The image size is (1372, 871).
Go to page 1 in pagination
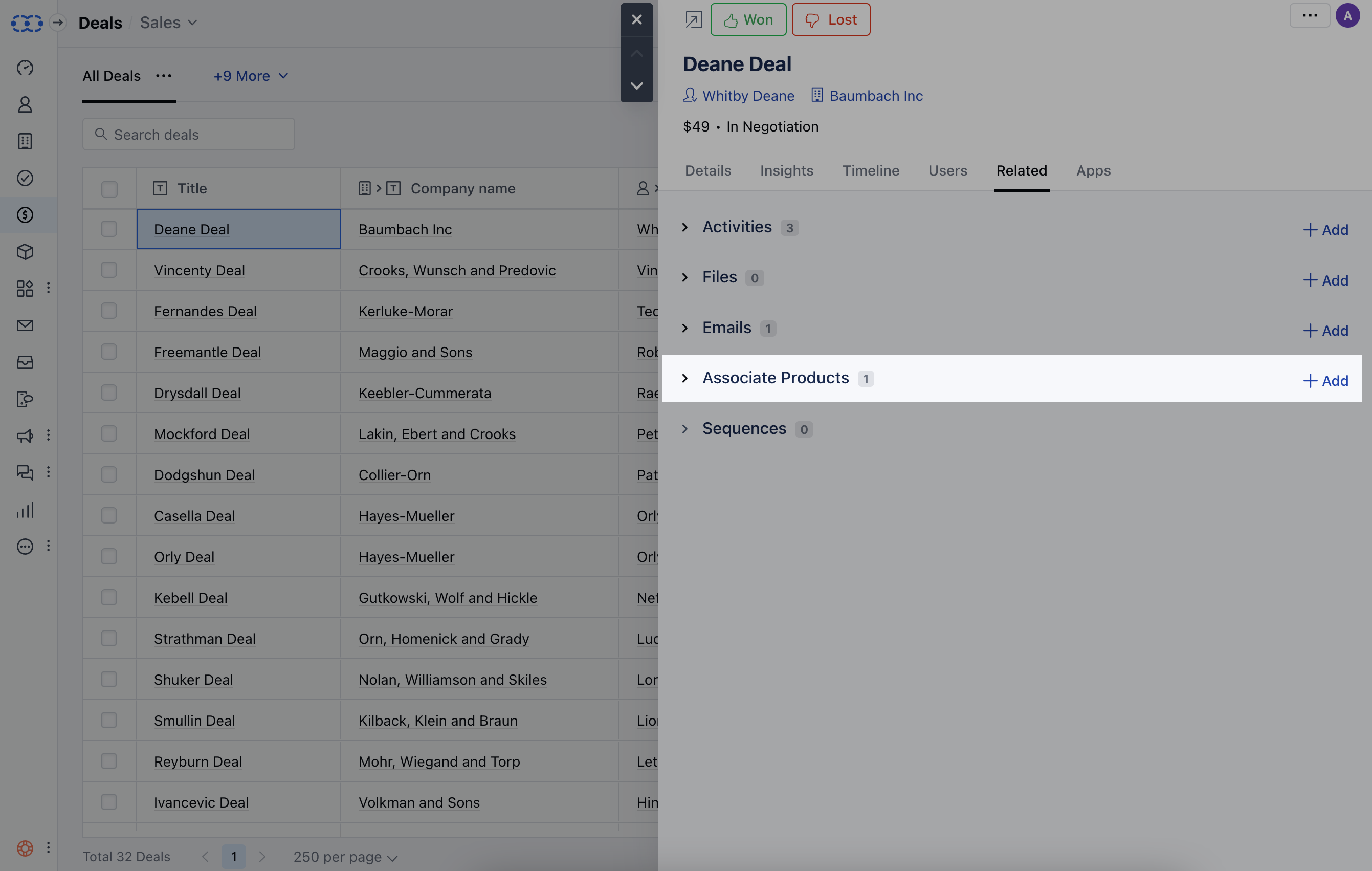[234, 857]
